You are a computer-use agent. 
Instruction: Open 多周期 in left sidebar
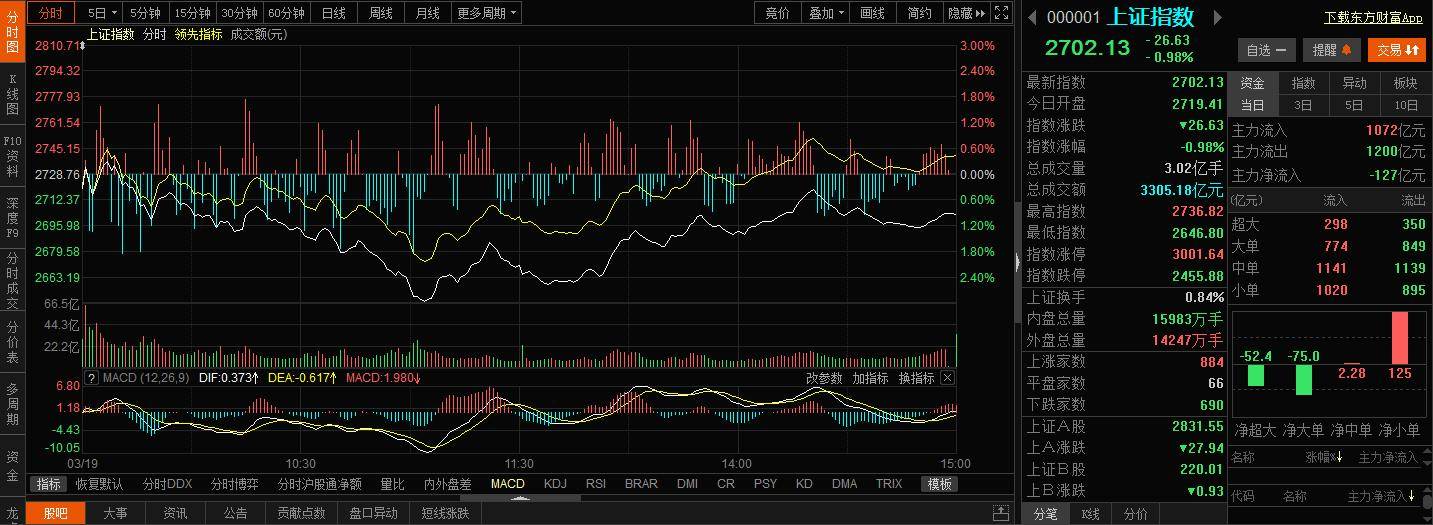[x=13, y=404]
